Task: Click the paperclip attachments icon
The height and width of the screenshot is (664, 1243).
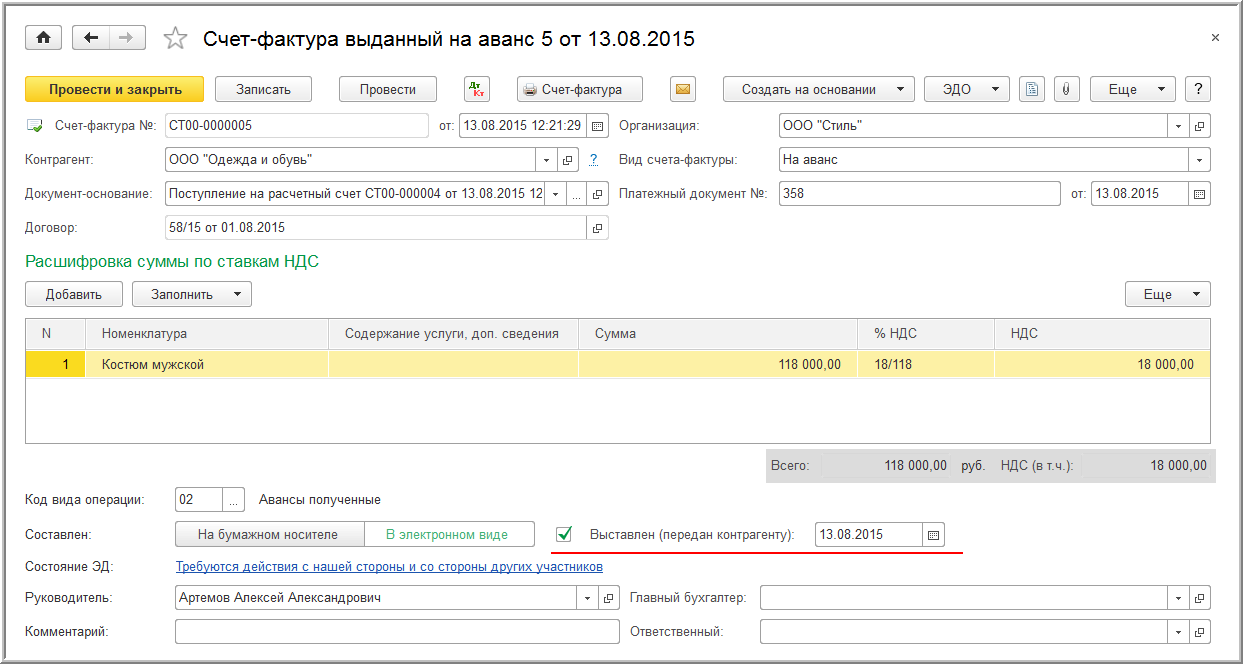Action: pyautogui.click(x=1065, y=89)
